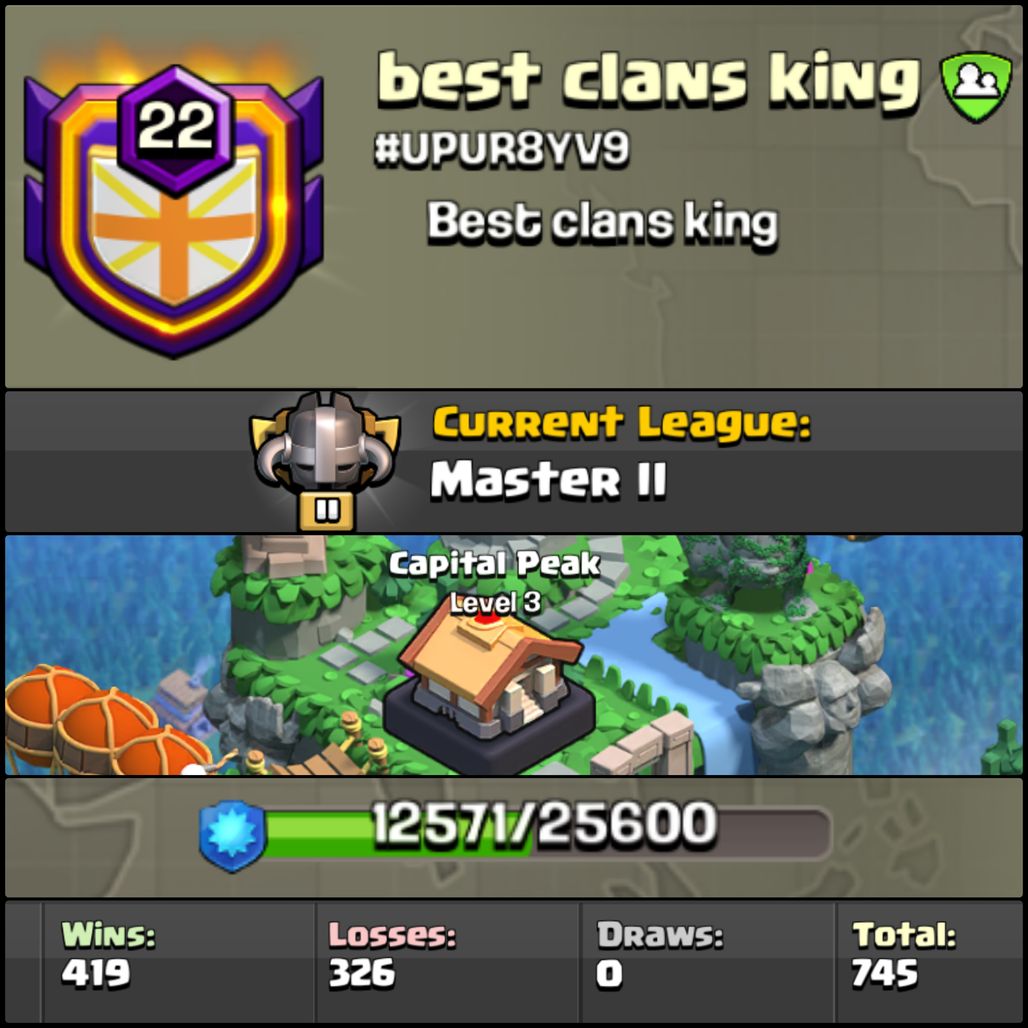Tap the Total stat showing 745
Viewport: 1028px width, 1028px height.
(x=903, y=954)
